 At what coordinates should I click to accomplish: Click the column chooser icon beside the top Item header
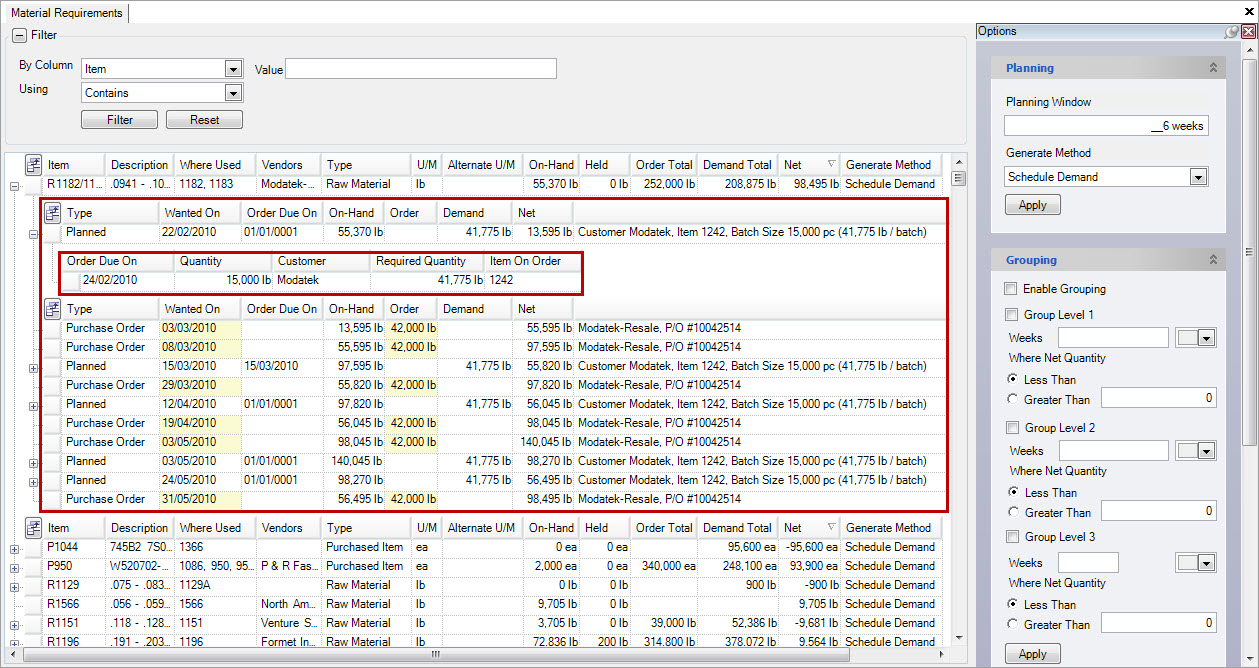(33, 165)
